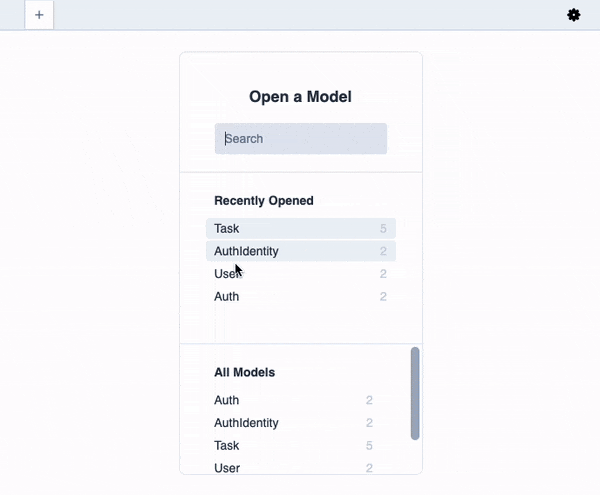Click Task's record count in All Models

pyautogui.click(x=369, y=446)
